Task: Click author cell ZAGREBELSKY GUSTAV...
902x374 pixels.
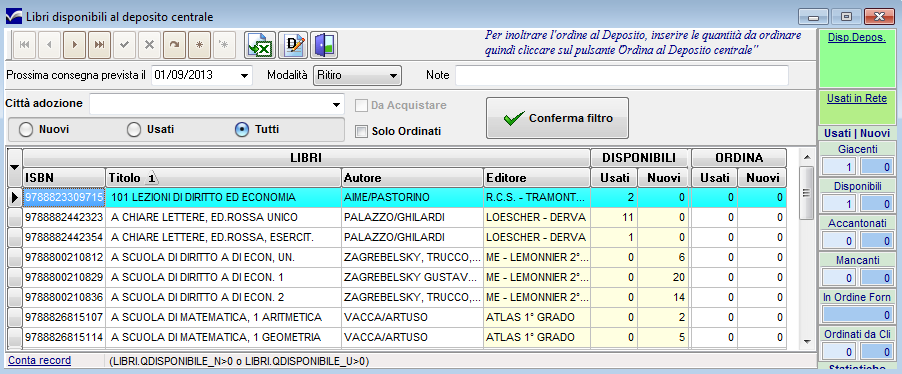Action: click(412, 277)
